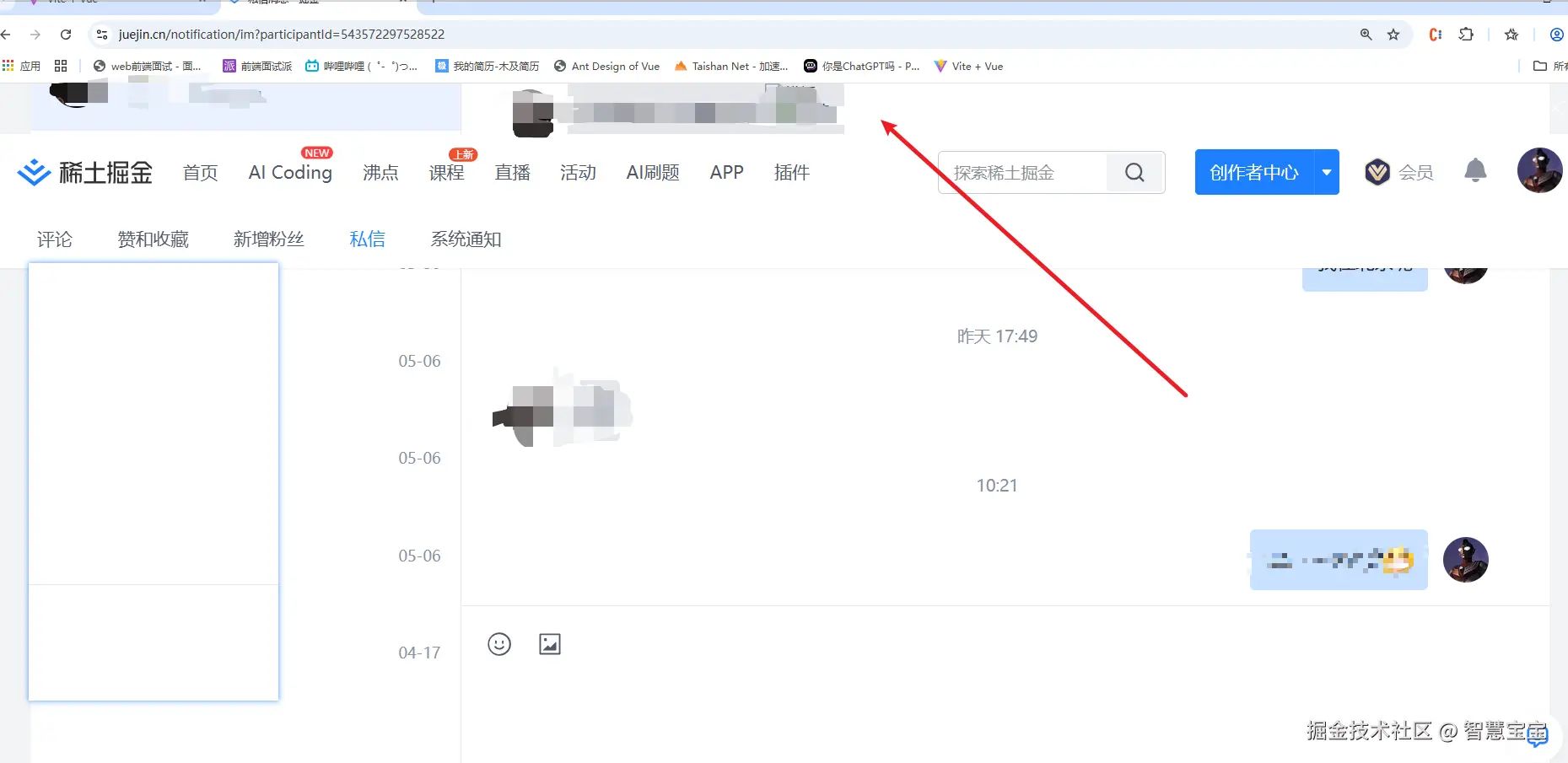
Task: Open the browser extensions puzzle icon
Action: pos(1467,35)
